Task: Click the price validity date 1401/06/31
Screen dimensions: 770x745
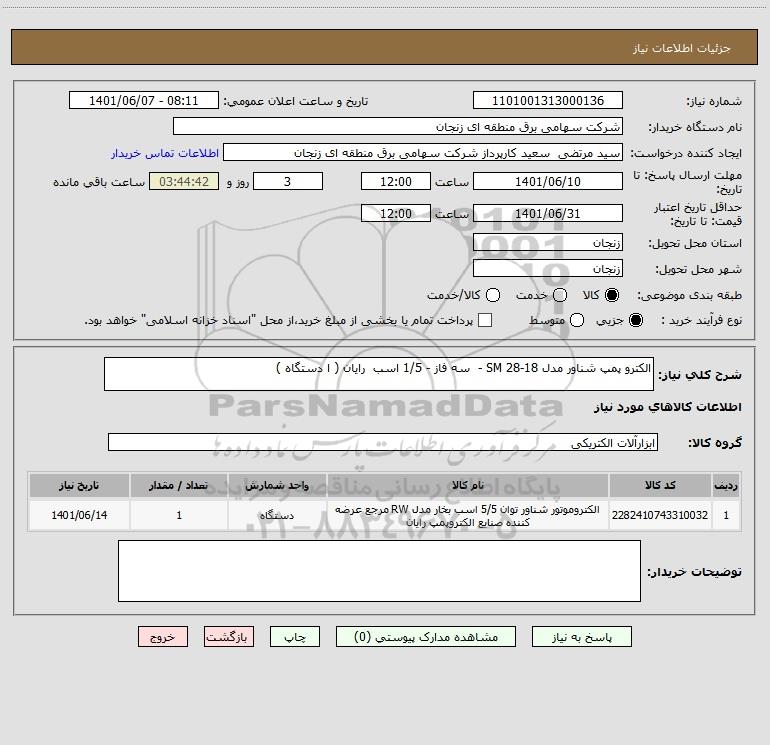Action: (548, 213)
